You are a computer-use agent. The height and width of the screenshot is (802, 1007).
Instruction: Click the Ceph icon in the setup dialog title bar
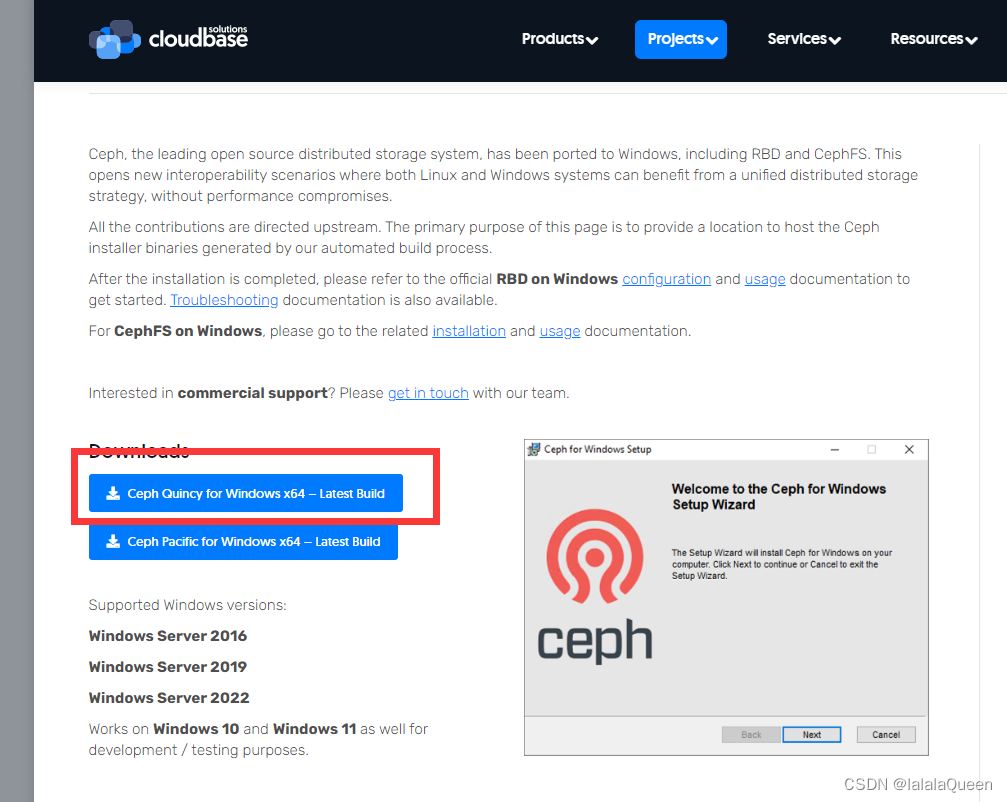coord(533,449)
